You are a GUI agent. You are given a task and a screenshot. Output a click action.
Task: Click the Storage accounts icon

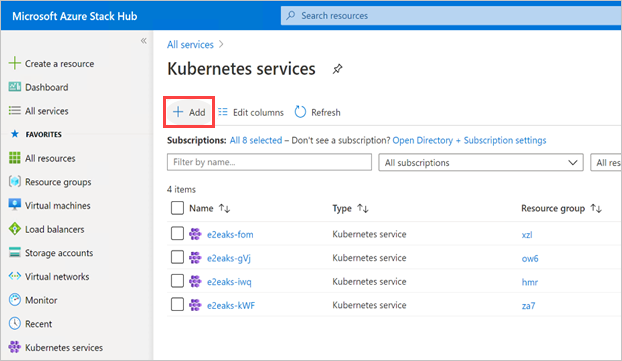[15, 252]
